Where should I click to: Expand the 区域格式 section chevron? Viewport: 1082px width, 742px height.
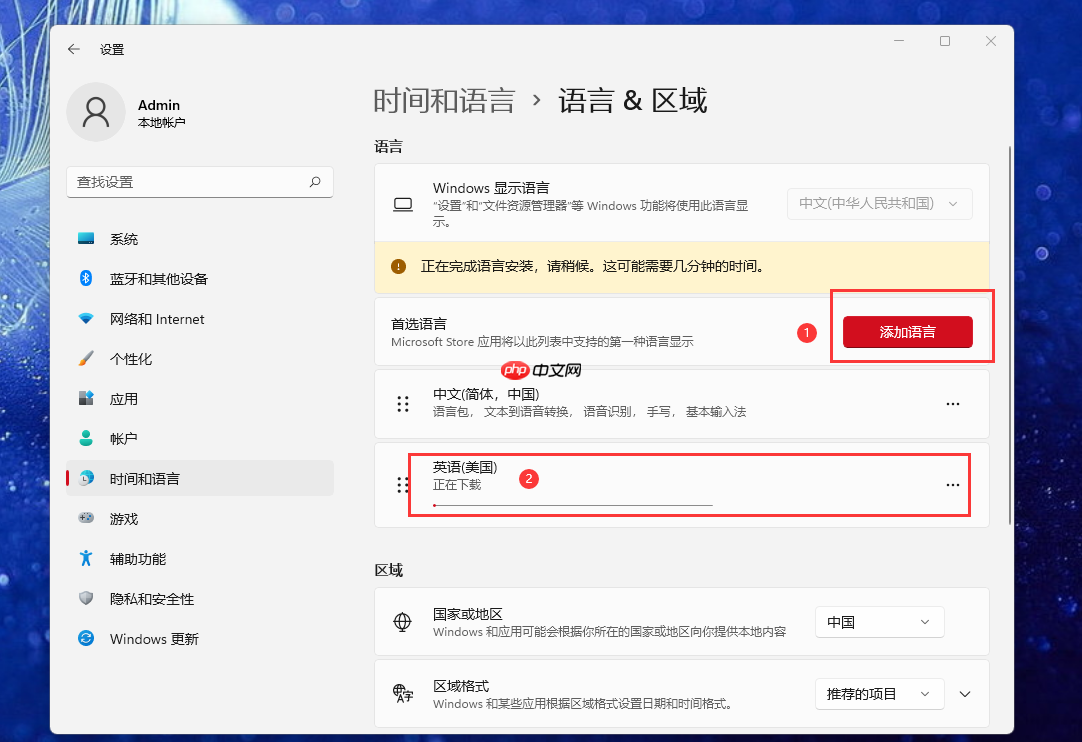point(964,693)
